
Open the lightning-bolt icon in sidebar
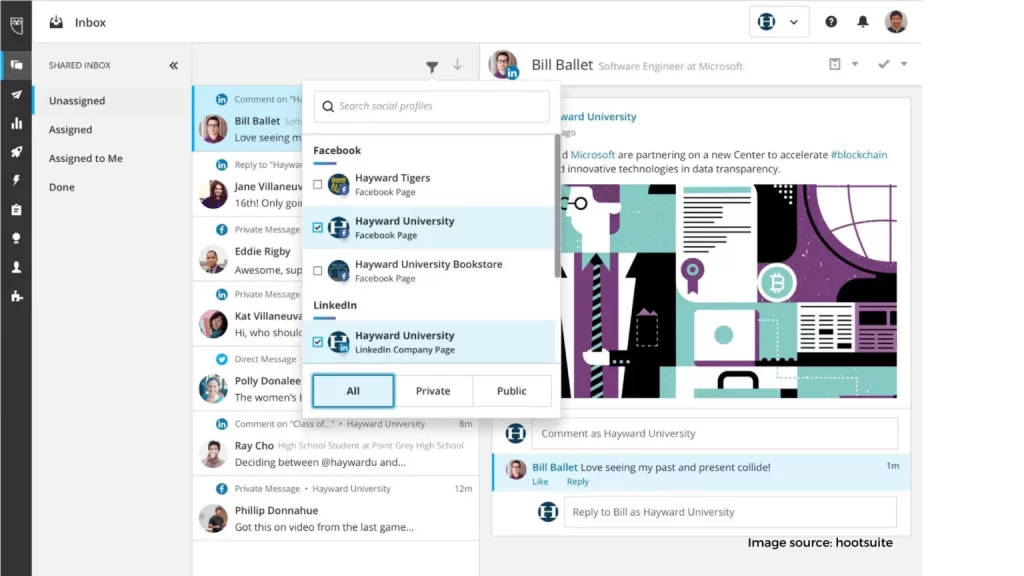pyautogui.click(x=16, y=180)
